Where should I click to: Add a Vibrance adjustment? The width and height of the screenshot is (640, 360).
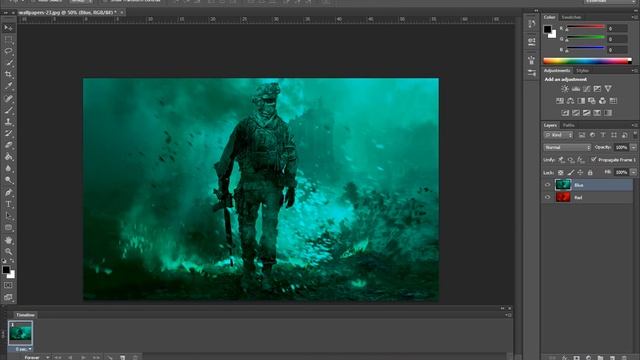[608, 89]
